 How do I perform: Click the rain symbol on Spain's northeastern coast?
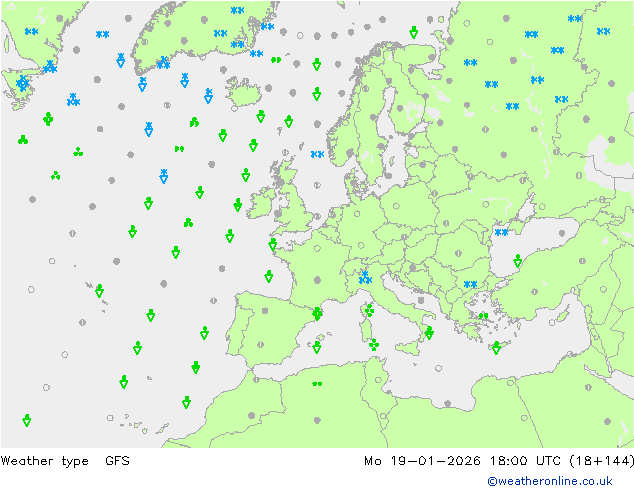pyautogui.click(x=317, y=313)
